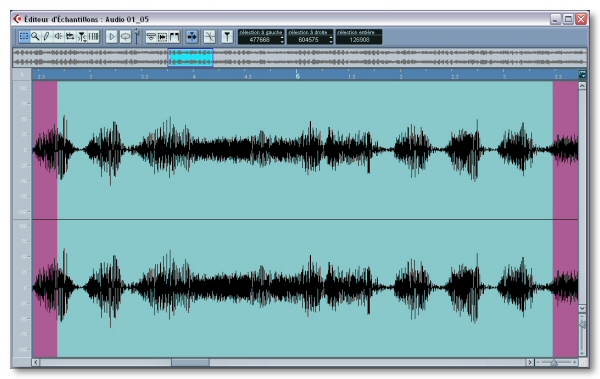The image size is (600, 379).
Task: Click the 'sélection entière' value 126908
Action: coord(359,40)
